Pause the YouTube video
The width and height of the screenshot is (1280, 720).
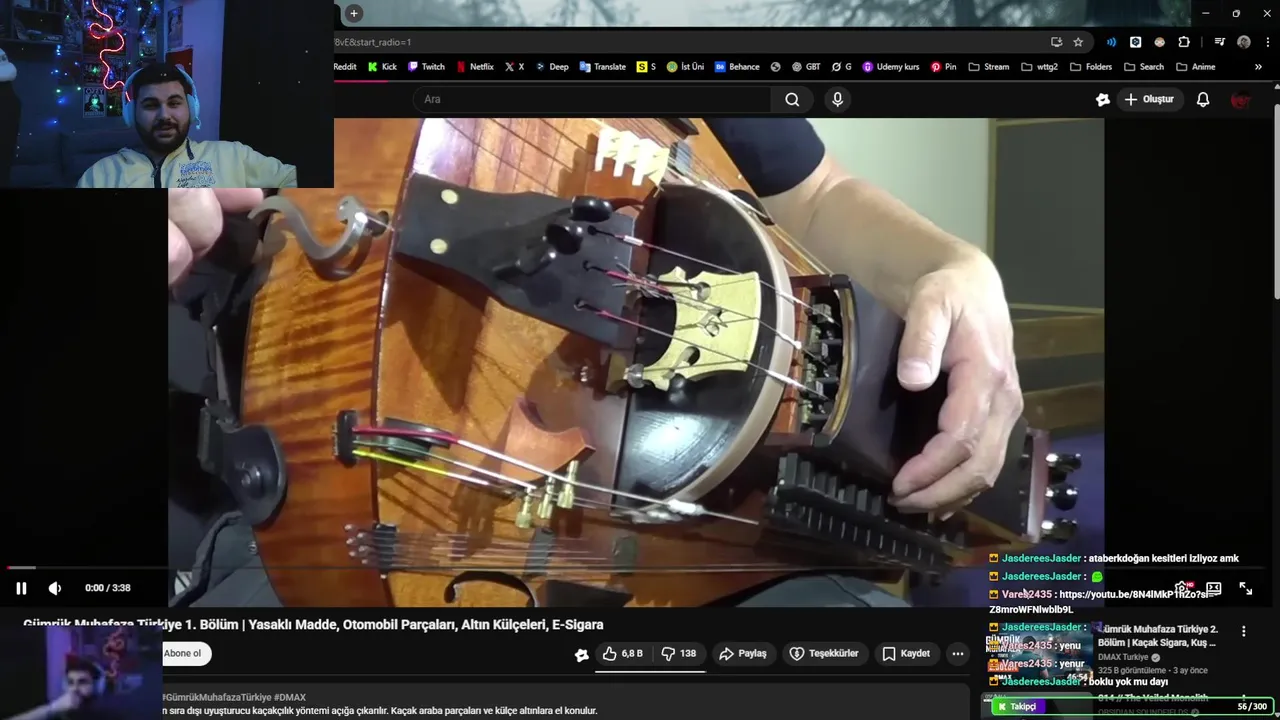coord(21,588)
